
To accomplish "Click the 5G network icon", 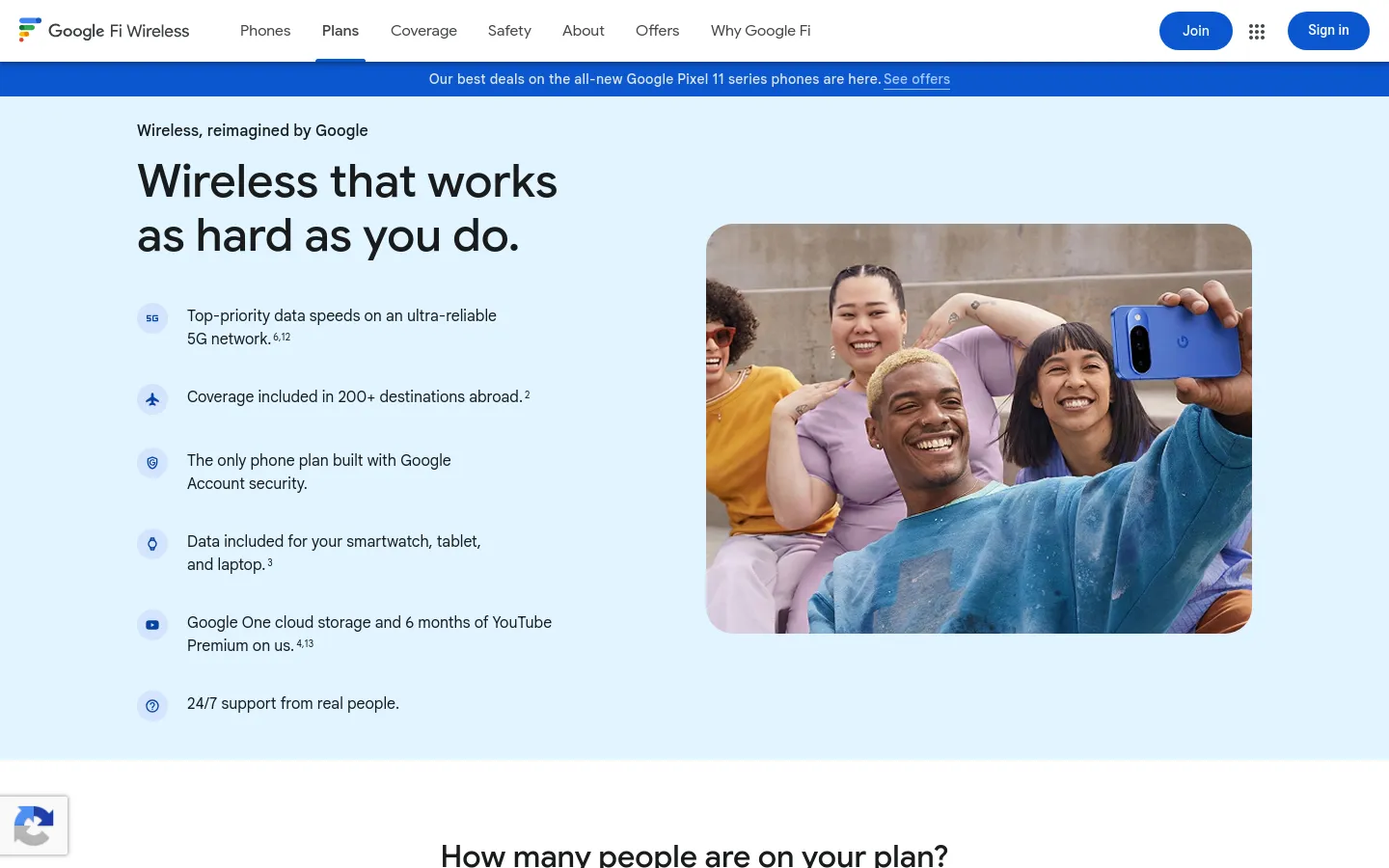I will (x=152, y=318).
